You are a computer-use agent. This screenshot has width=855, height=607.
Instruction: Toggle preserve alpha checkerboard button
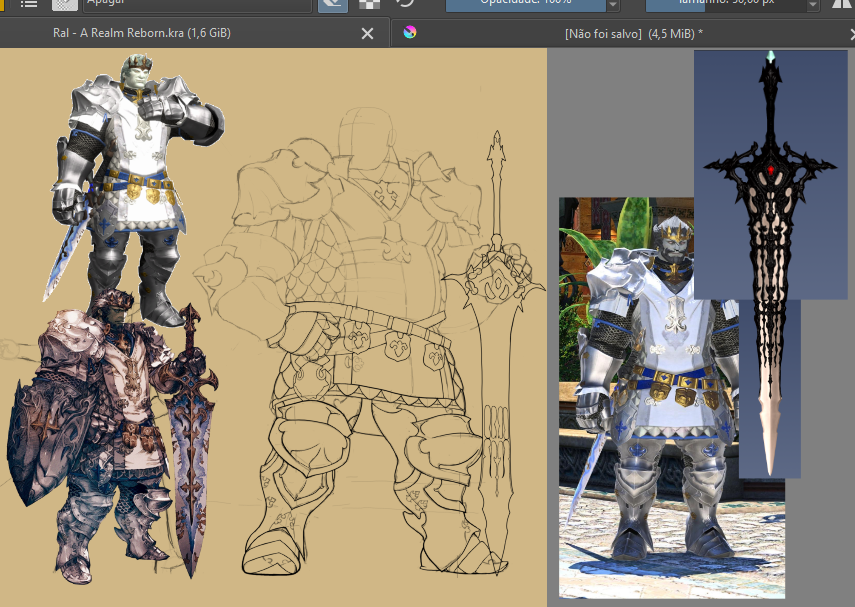coord(368,4)
